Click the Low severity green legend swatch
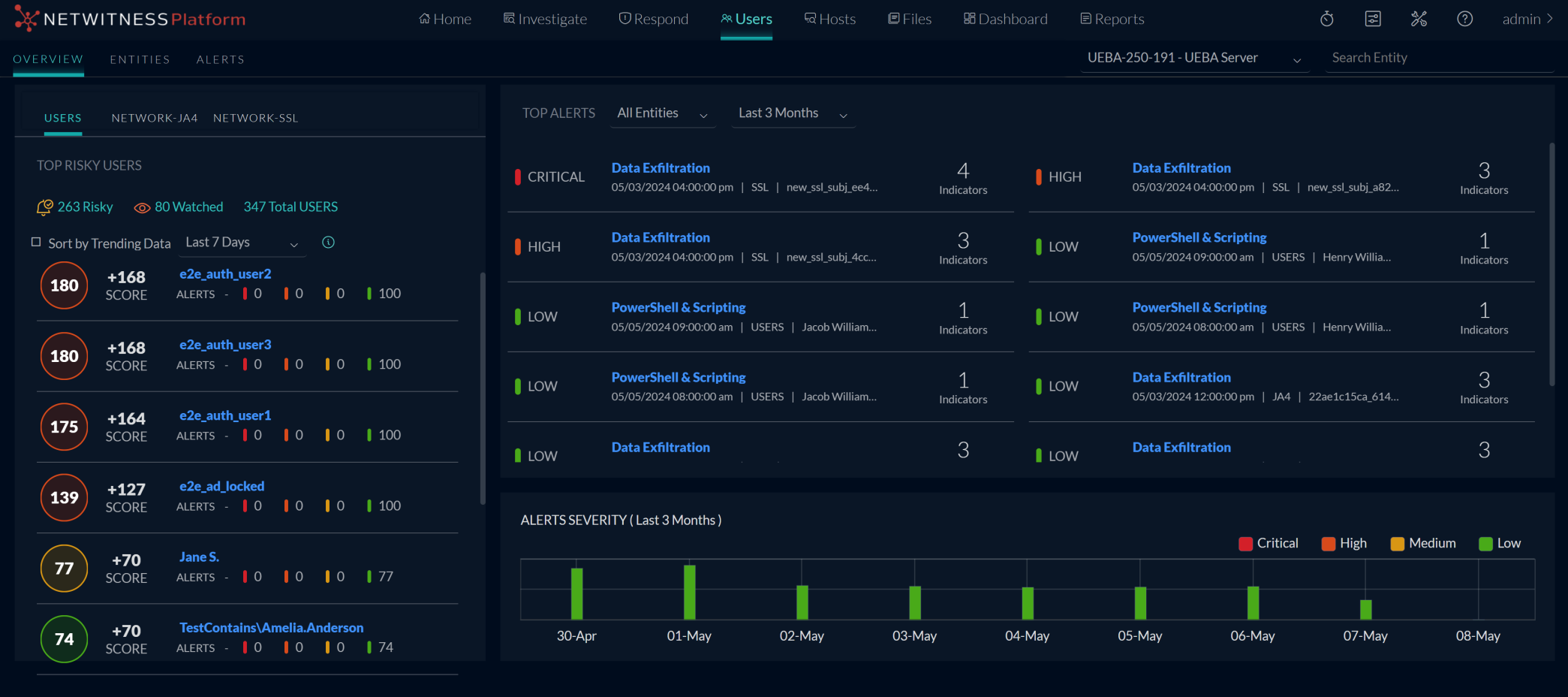Viewport: 1568px width, 697px height. coord(1485,544)
